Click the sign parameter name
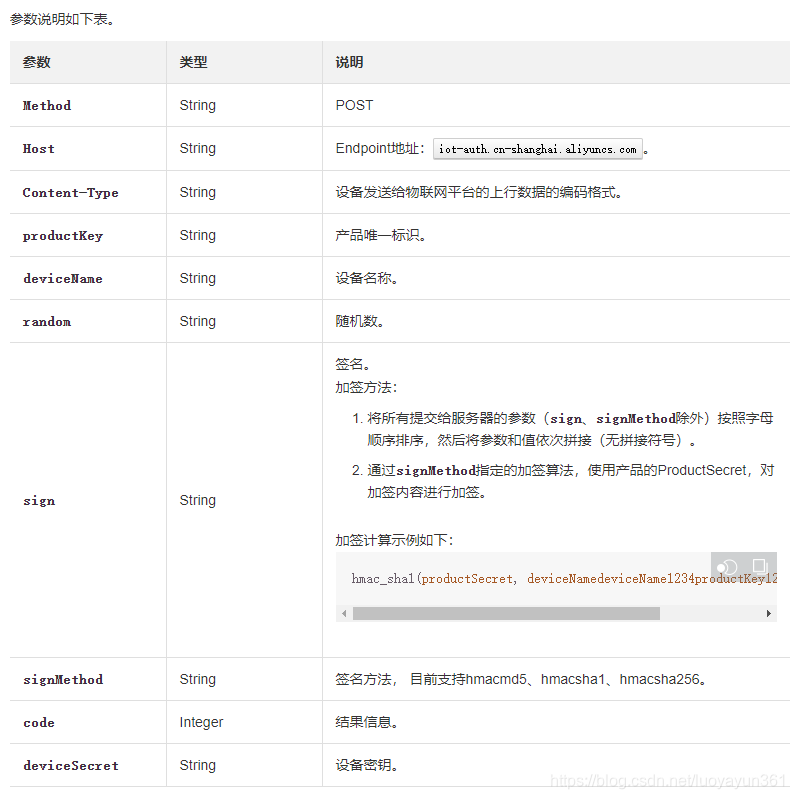 [x=39, y=501]
